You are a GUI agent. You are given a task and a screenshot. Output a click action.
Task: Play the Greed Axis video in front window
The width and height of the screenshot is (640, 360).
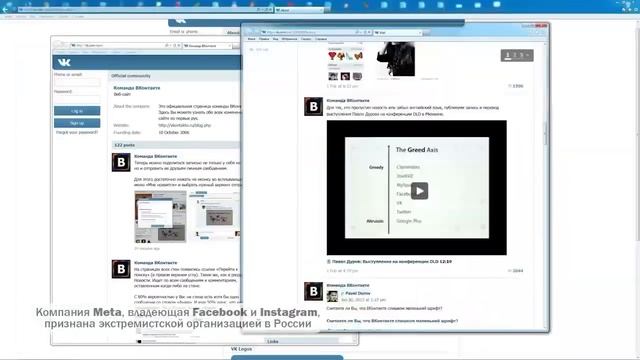419,191
